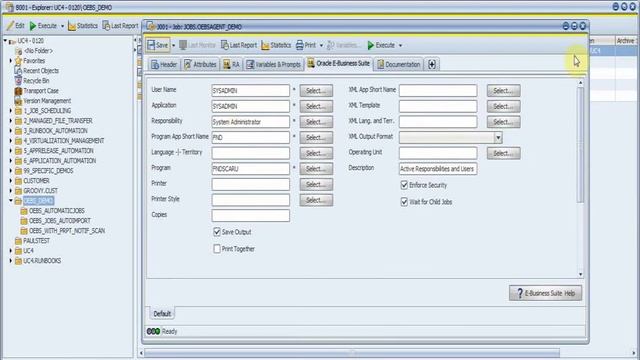Open E-Business Suite Help
Screen dimensions: 640x360
click(x=545, y=293)
